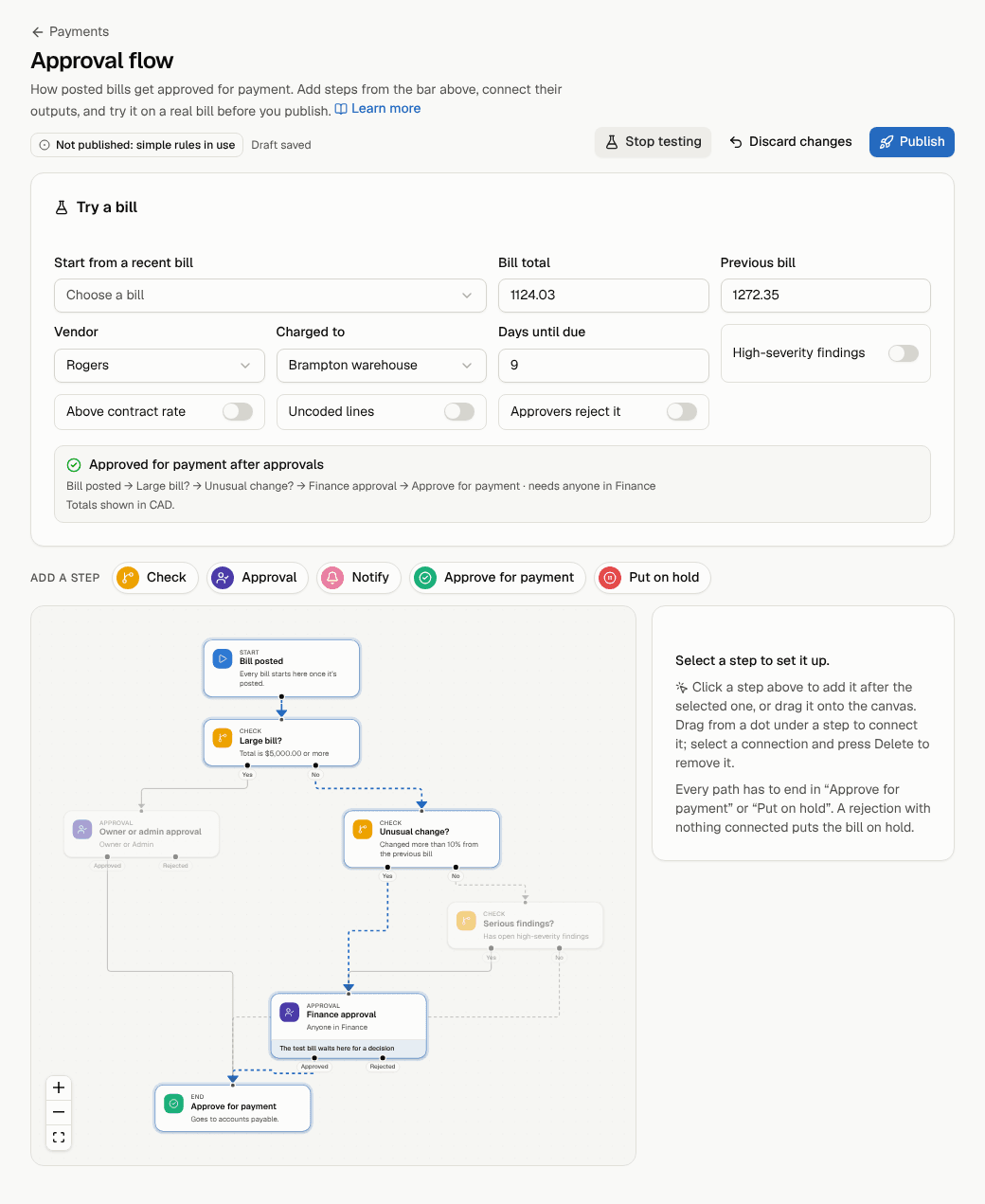Click the sparkle cursor icon in the help panel
Image resolution: width=985 pixels, height=1204 pixels.
click(x=682, y=688)
